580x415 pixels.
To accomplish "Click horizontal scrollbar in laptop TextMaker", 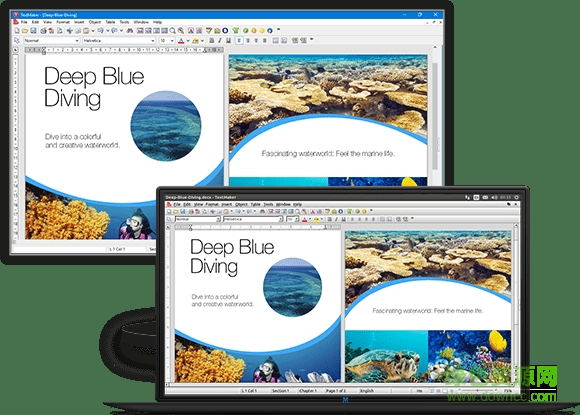I will pos(340,385).
